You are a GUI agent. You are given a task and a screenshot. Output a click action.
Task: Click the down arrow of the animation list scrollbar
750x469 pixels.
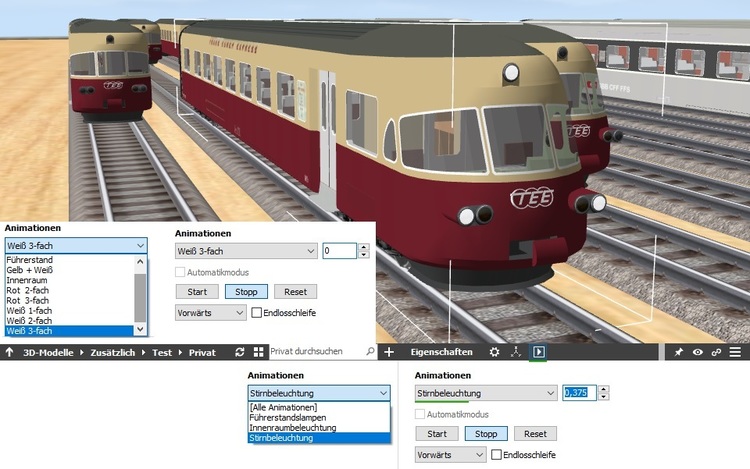(x=140, y=329)
